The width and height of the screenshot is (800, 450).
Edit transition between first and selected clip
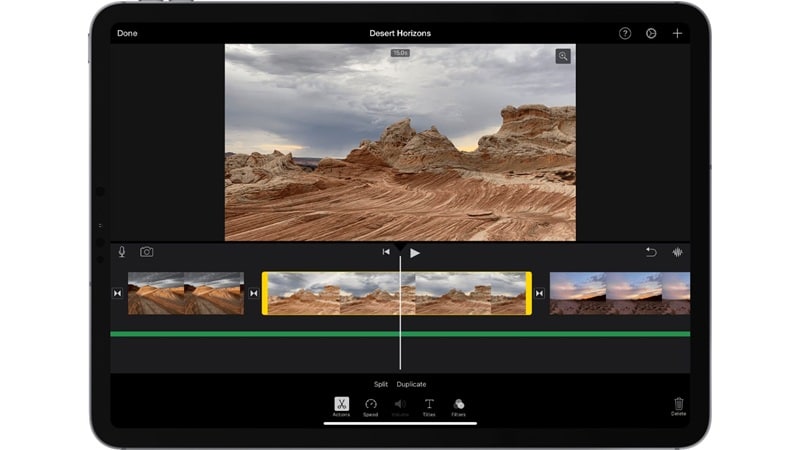[254, 293]
